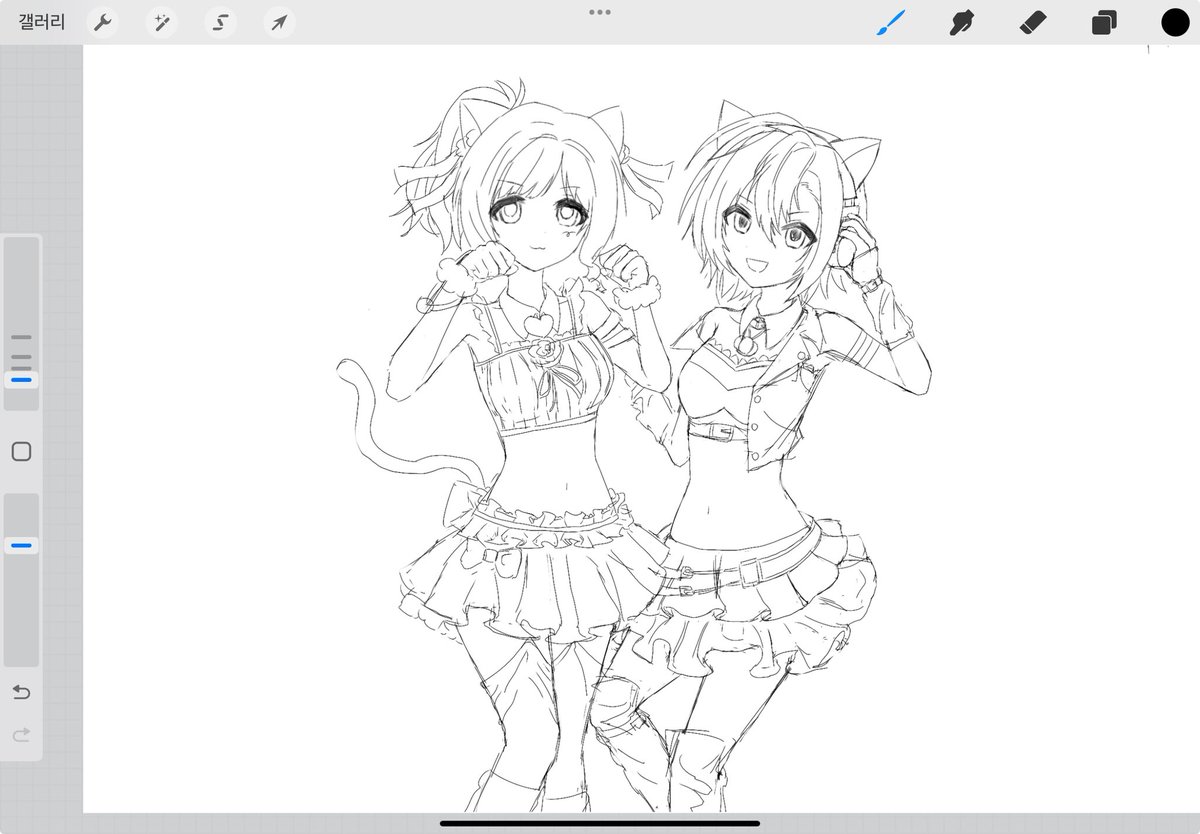Open the Layers panel
This screenshot has height=834, width=1200.
pos(1104,22)
